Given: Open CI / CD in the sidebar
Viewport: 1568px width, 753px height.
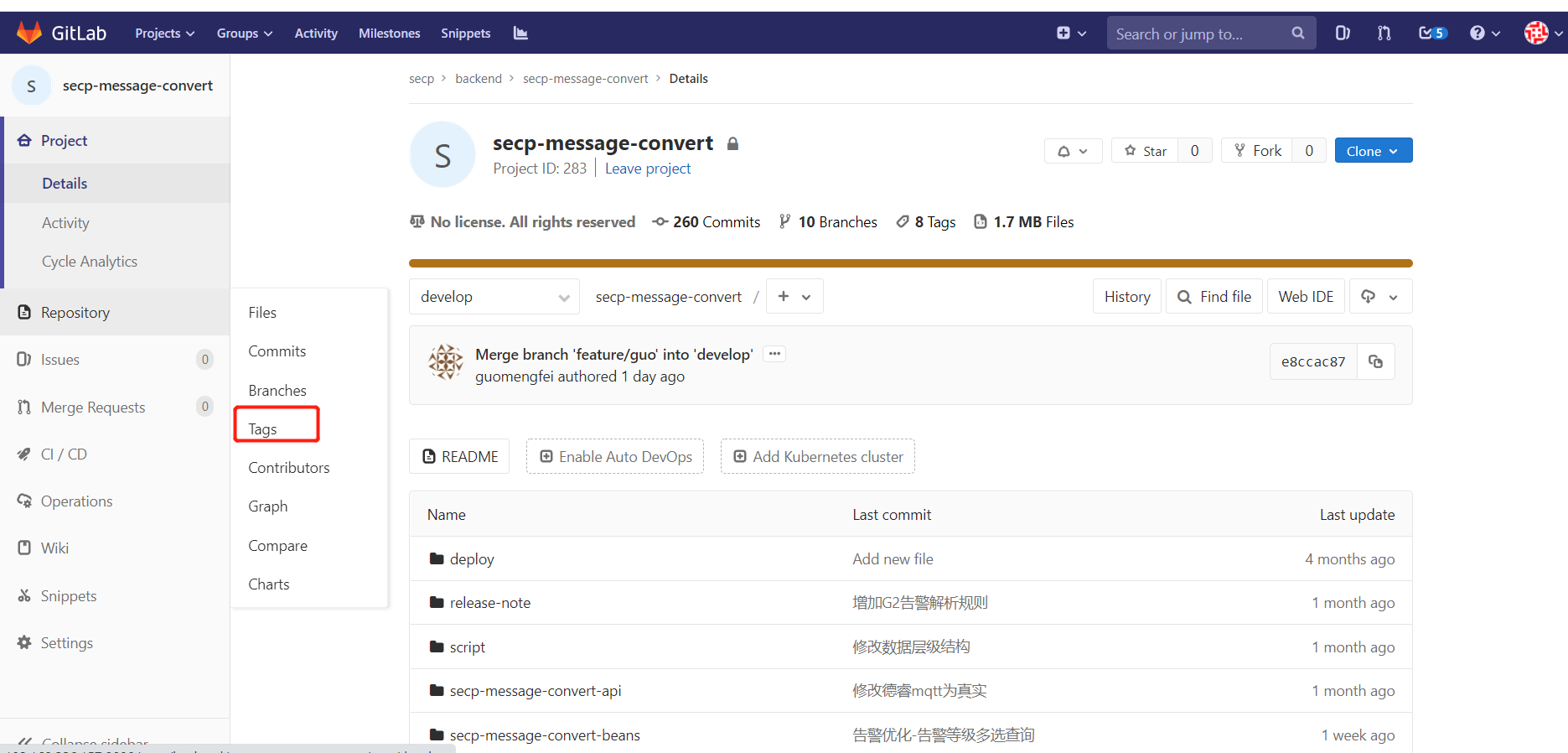Looking at the screenshot, I should click(x=64, y=454).
